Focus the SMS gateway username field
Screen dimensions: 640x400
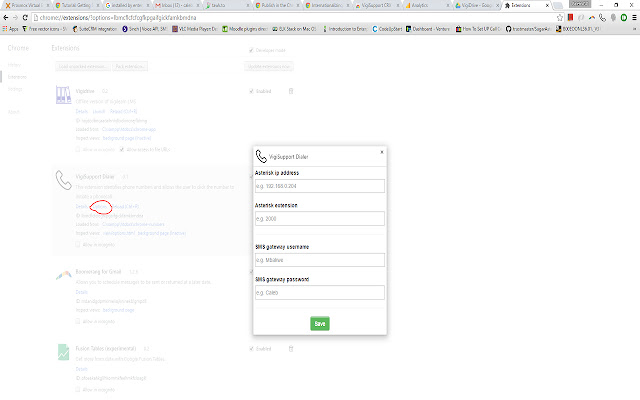[x=320, y=260]
